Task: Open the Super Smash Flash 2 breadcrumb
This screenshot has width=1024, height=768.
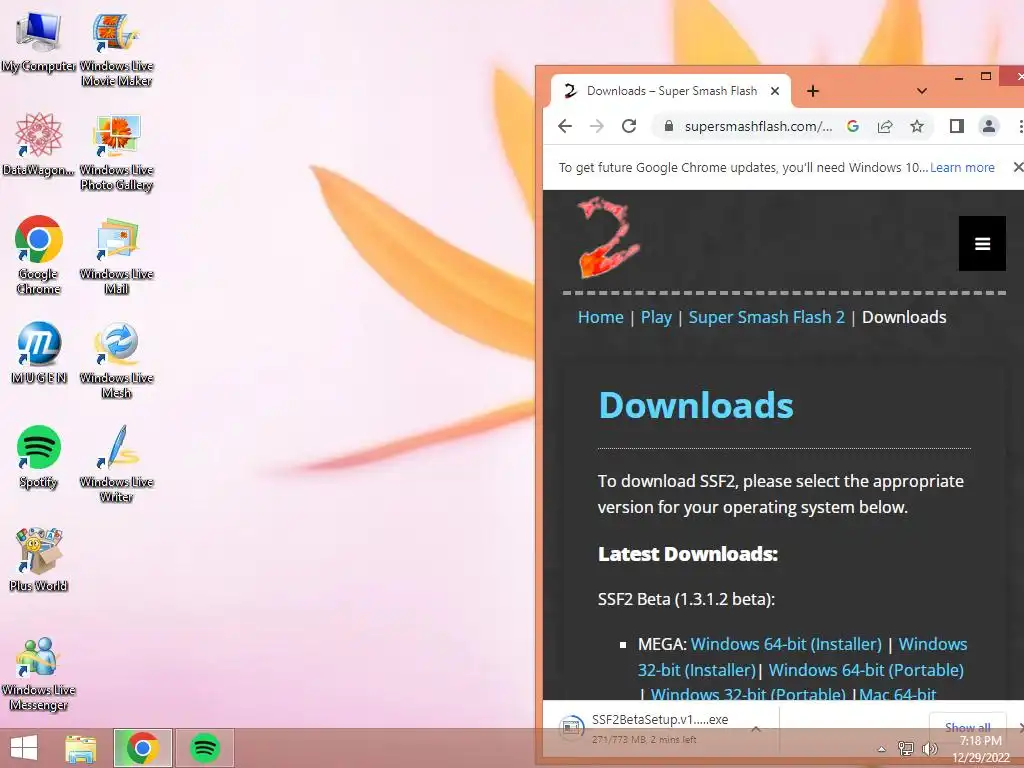Action: 767,317
